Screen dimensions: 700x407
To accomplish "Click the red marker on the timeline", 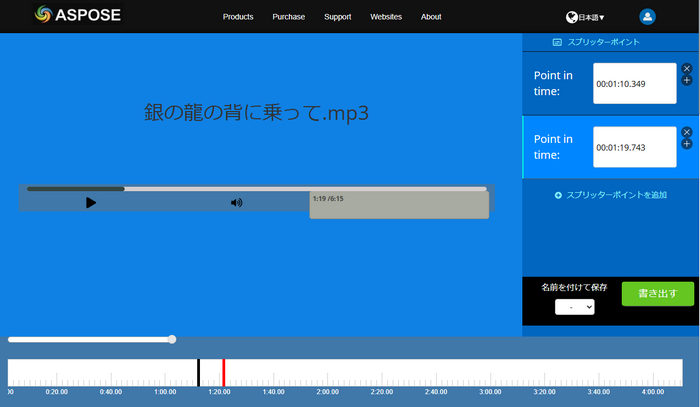I will click(224, 372).
